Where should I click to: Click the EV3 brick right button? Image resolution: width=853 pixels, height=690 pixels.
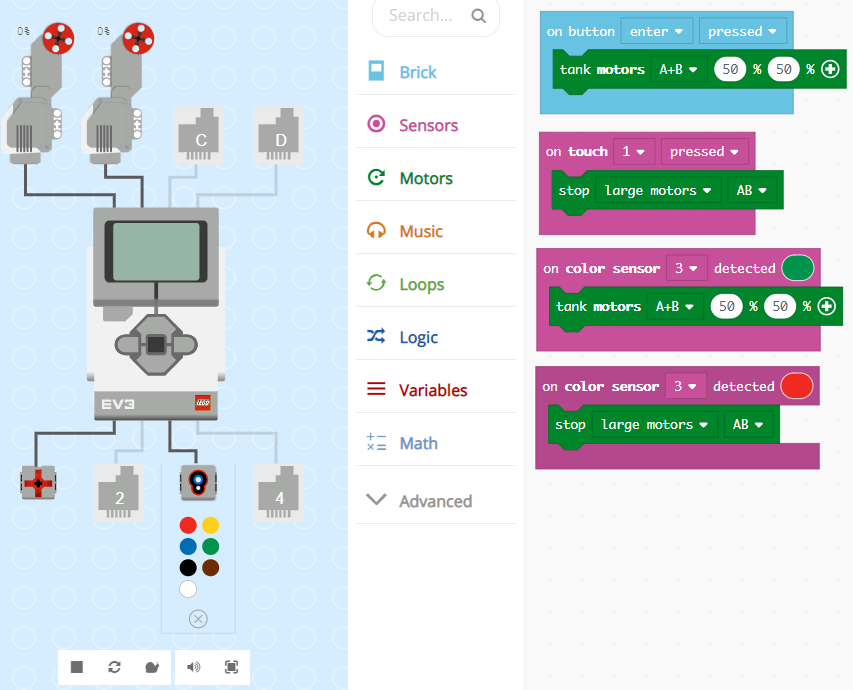click(184, 344)
